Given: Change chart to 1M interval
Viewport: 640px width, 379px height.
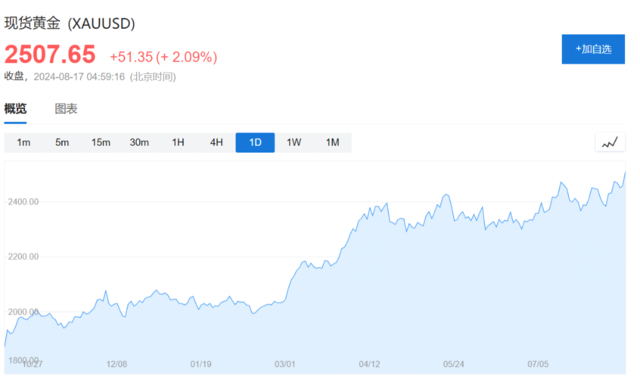Looking at the screenshot, I should click(332, 142).
